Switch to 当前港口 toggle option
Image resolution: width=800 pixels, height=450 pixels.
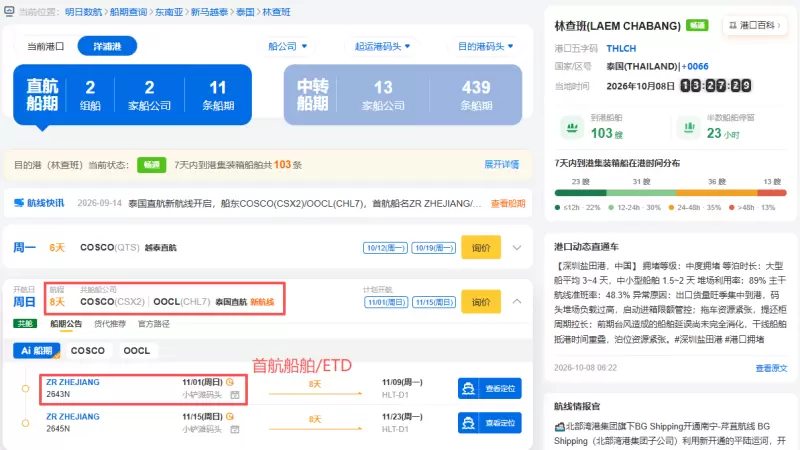tap(45, 46)
